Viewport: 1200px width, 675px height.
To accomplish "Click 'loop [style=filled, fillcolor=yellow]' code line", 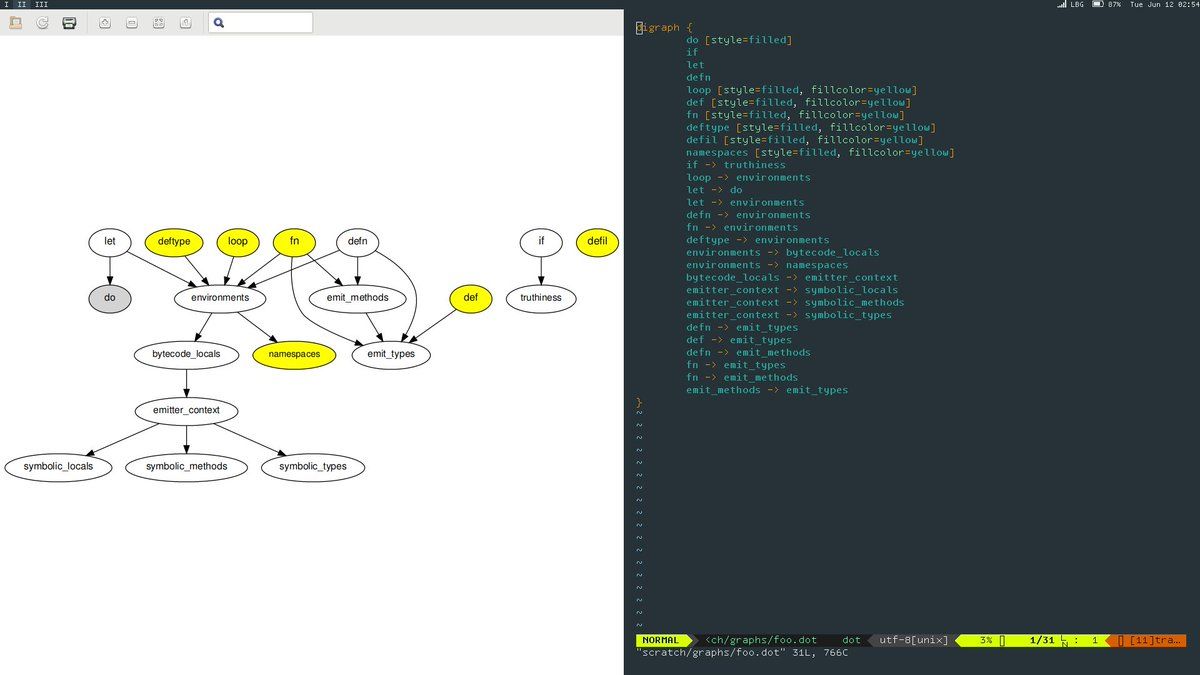I will 801,90.
